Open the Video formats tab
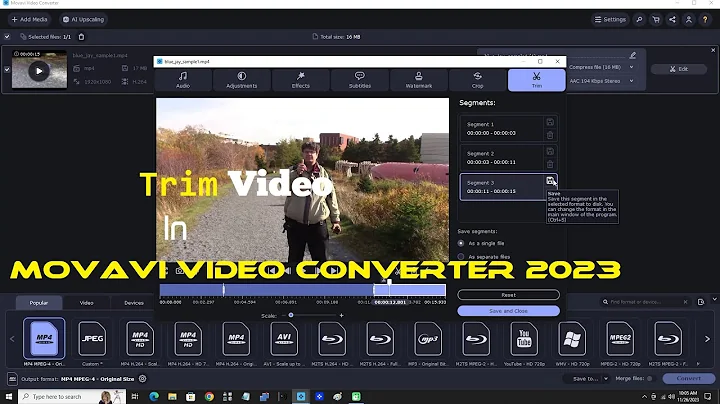 pyautogui.click(x=86, y=303)
